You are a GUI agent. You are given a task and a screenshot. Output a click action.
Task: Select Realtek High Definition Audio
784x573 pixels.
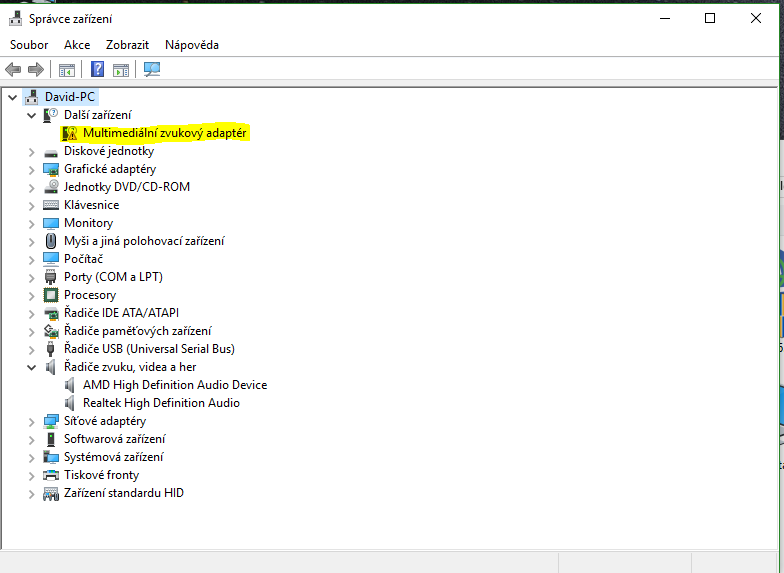tap(161, 403)
